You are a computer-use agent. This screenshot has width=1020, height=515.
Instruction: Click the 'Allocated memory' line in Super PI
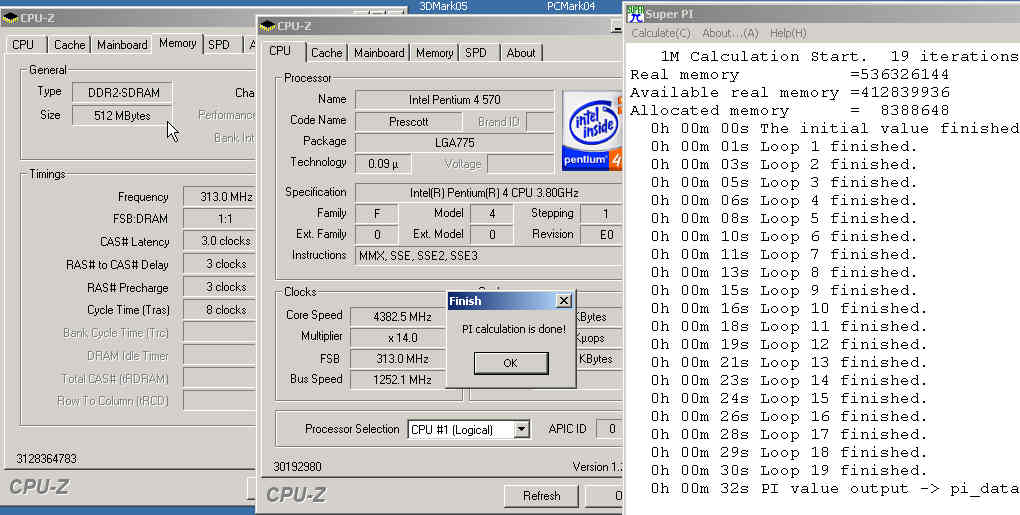point(790,111)
